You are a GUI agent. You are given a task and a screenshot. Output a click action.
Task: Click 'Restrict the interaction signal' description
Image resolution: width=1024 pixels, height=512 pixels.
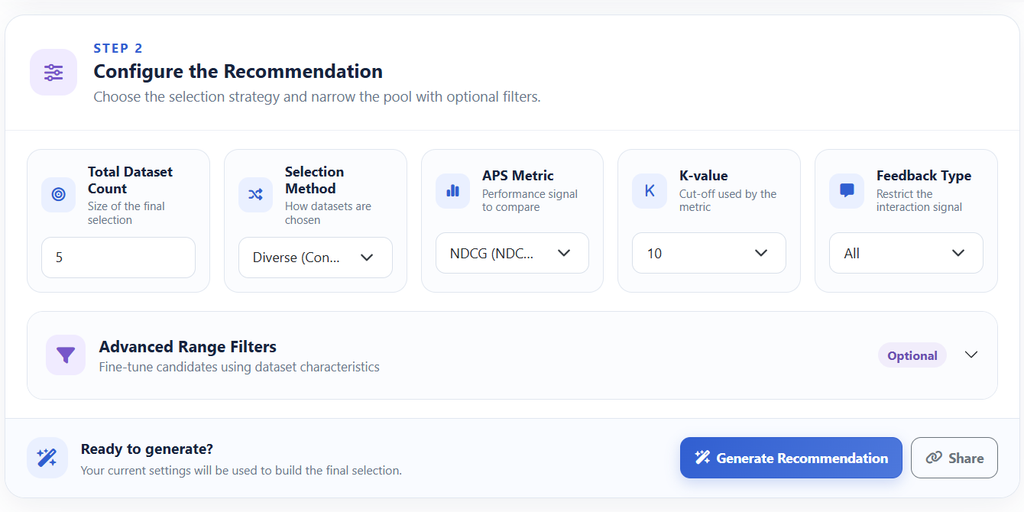coord(920,200)
